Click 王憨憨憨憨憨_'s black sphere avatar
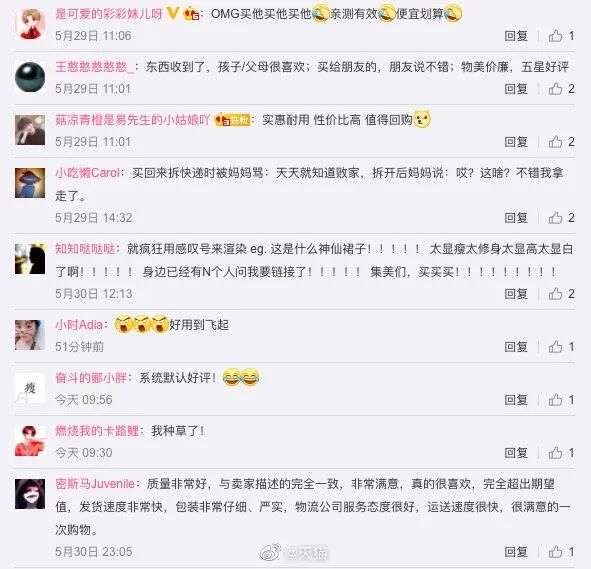 click(30, 77)
